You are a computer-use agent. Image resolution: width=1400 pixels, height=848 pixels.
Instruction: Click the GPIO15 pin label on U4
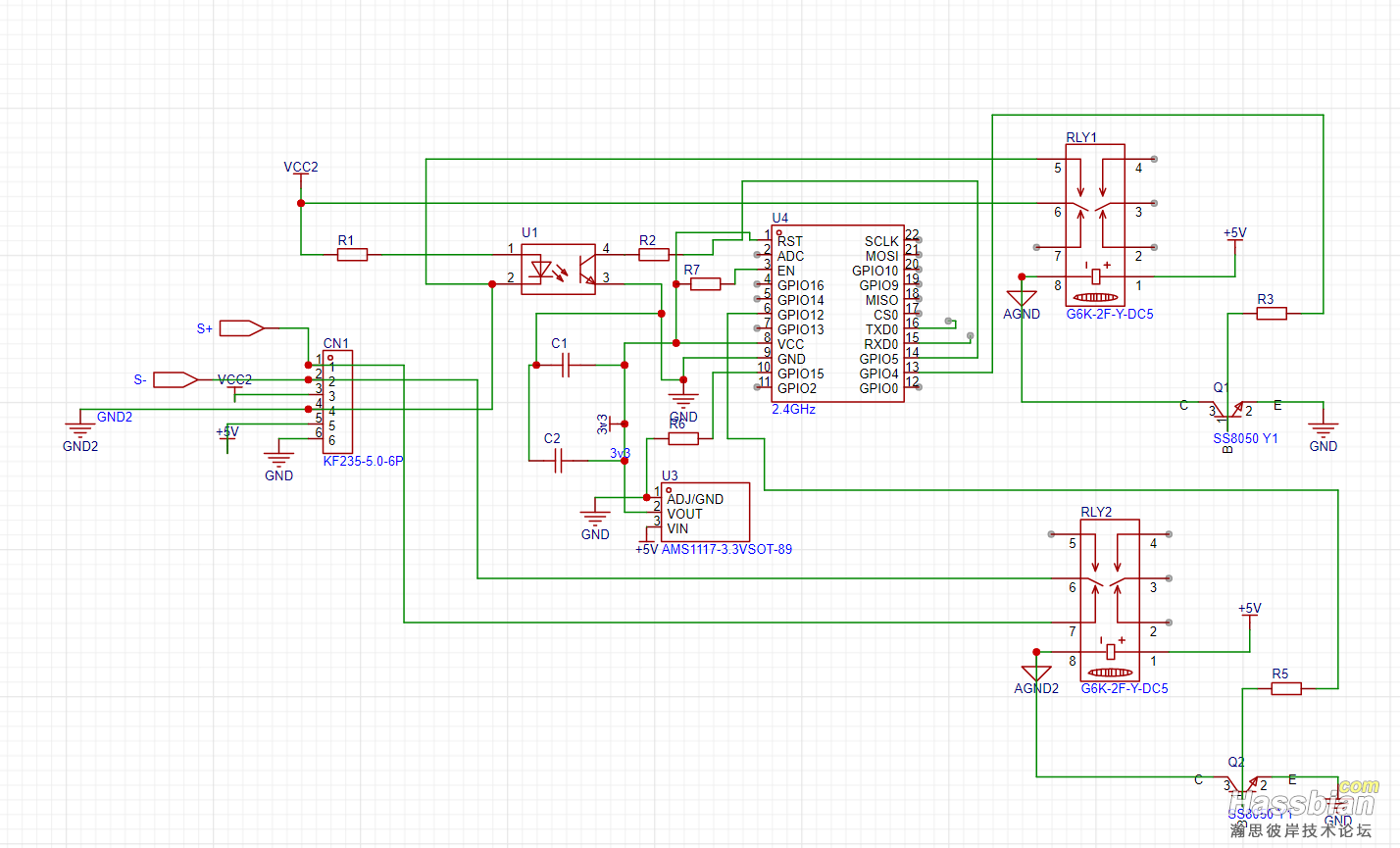coord(801,374)
